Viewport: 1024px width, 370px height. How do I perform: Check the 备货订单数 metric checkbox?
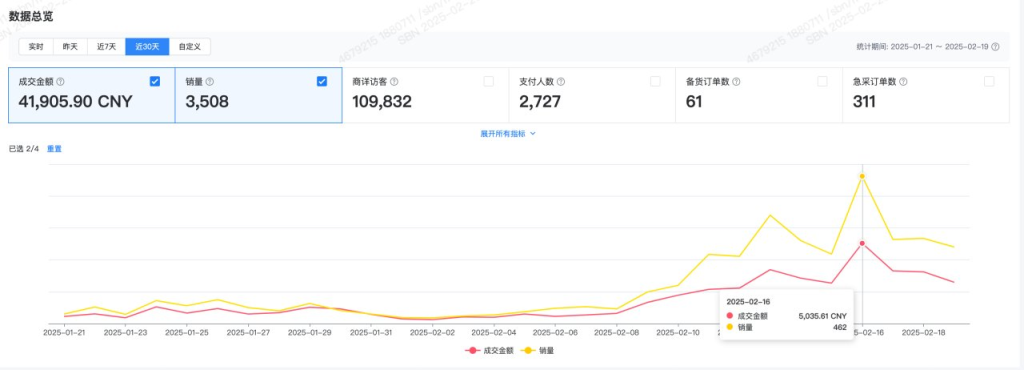coord(822,82)
